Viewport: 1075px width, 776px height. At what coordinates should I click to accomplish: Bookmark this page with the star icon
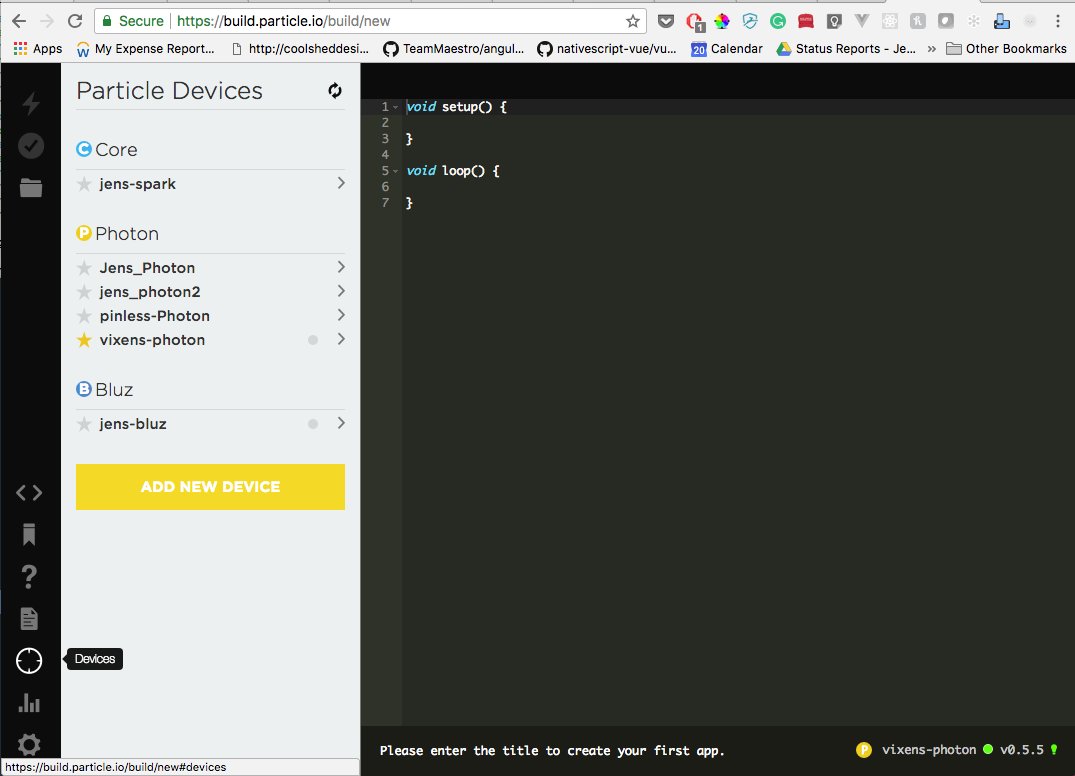click(x=633, y=21)
